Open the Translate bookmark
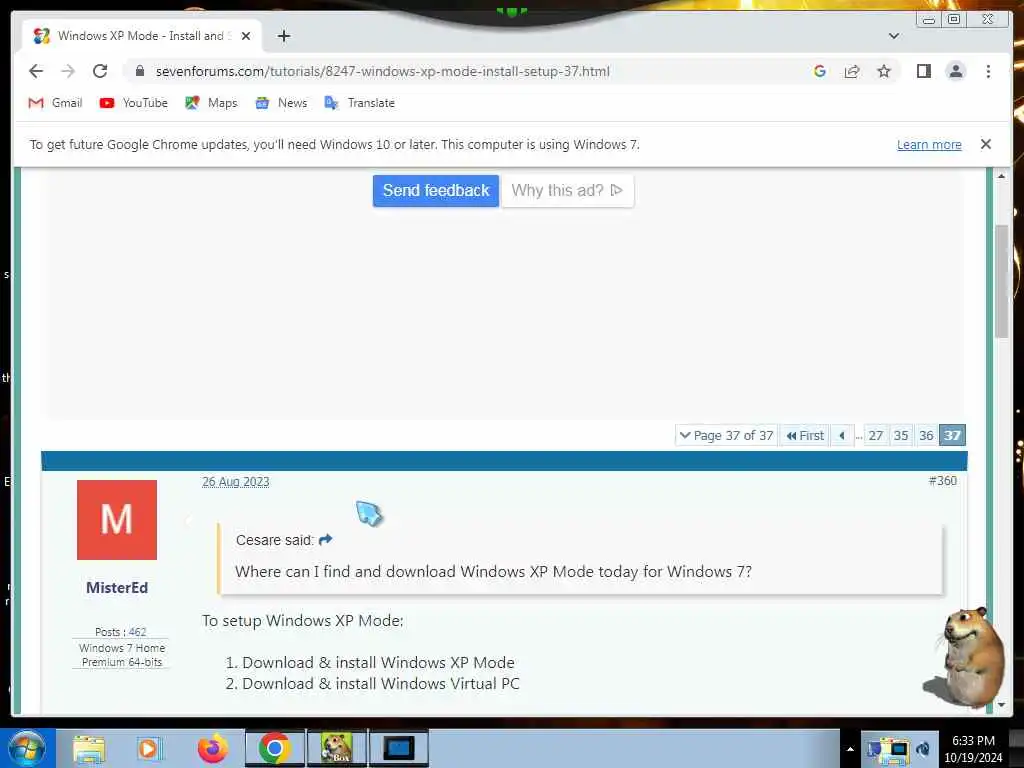Screen dimensions: 1024x768 tap(359, 103)
